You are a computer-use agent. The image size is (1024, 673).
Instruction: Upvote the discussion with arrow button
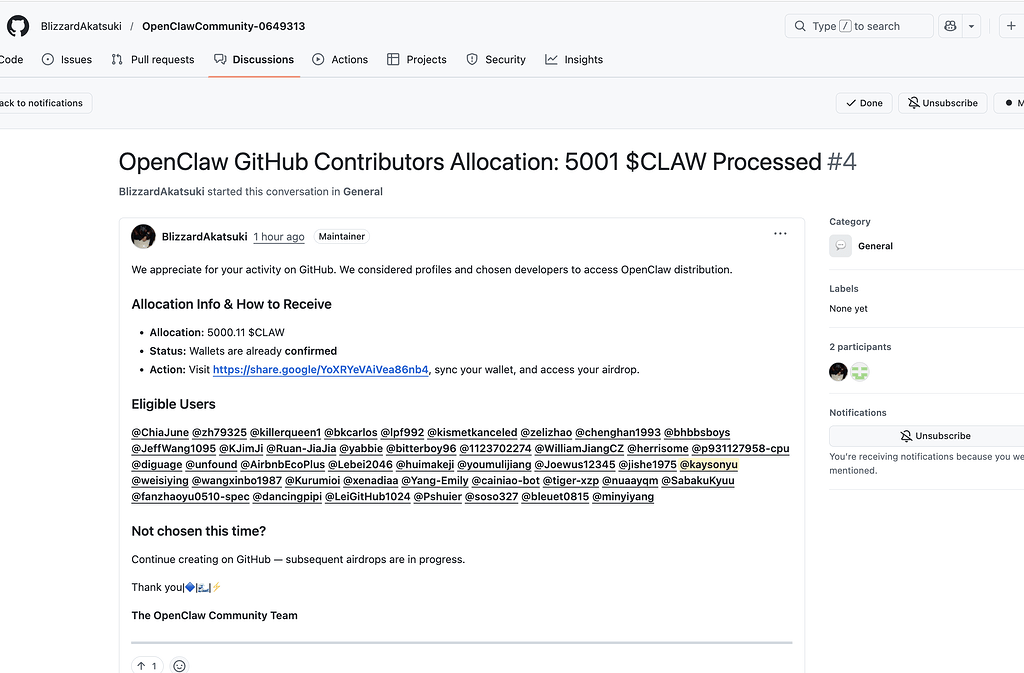pyautogui.click(x=147, y=666)
